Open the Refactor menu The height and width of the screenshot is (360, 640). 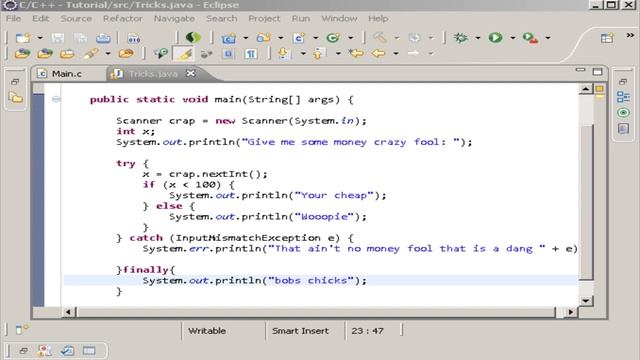click(122, 19)
